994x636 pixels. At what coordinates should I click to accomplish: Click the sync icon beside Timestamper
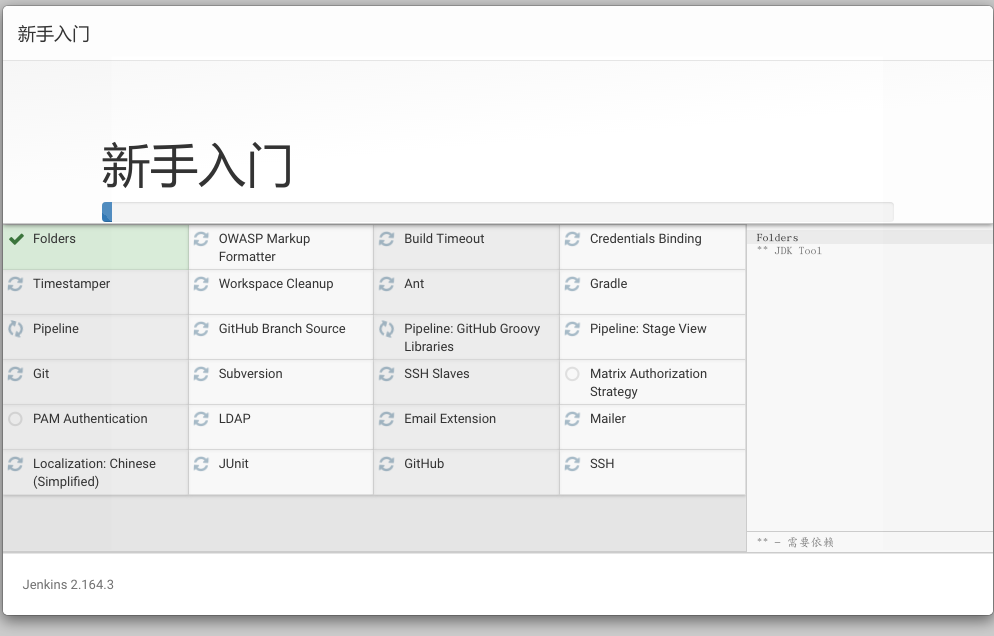16,284
